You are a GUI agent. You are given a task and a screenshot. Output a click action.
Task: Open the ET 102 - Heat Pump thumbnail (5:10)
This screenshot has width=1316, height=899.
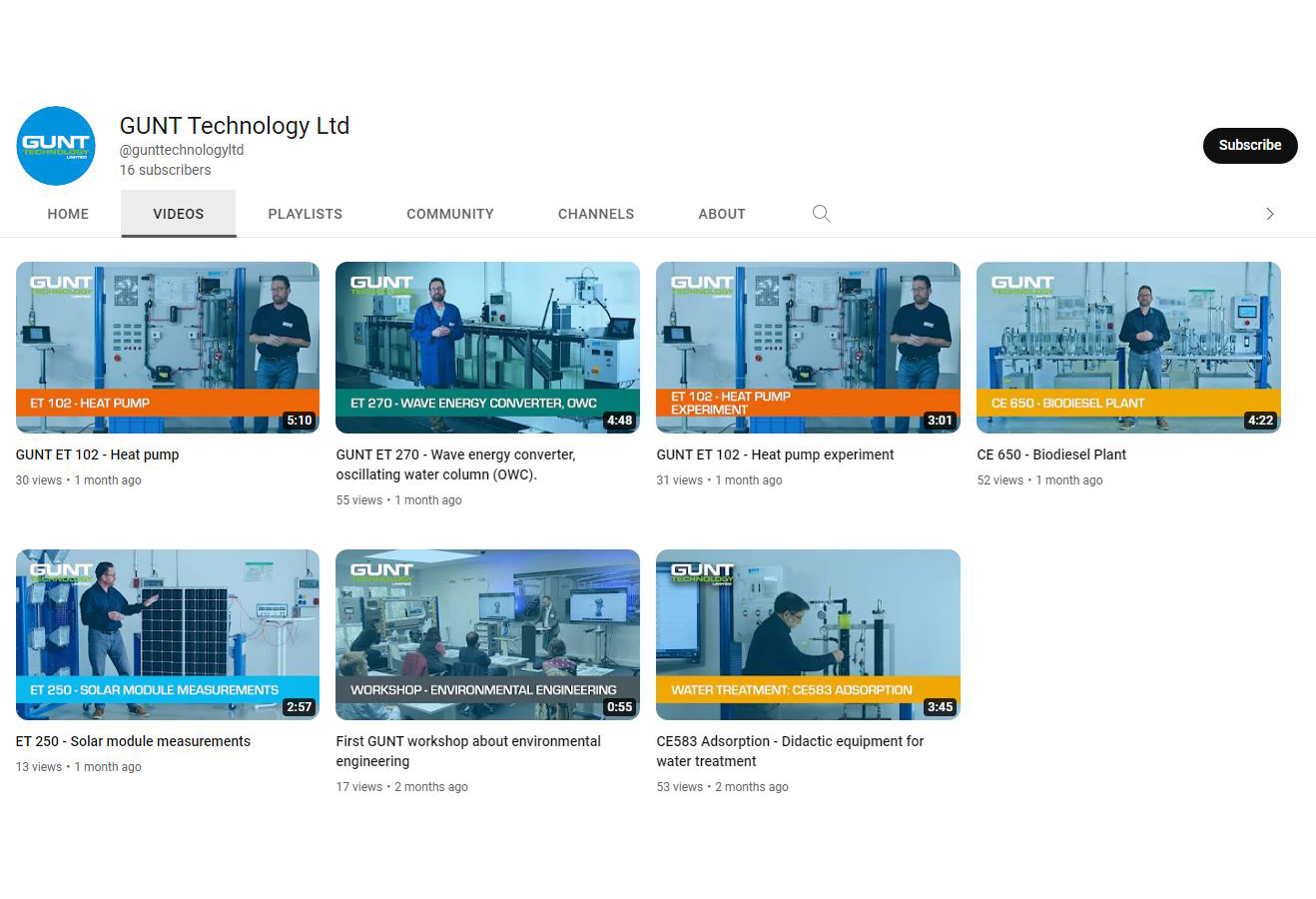tap(168, 348)
